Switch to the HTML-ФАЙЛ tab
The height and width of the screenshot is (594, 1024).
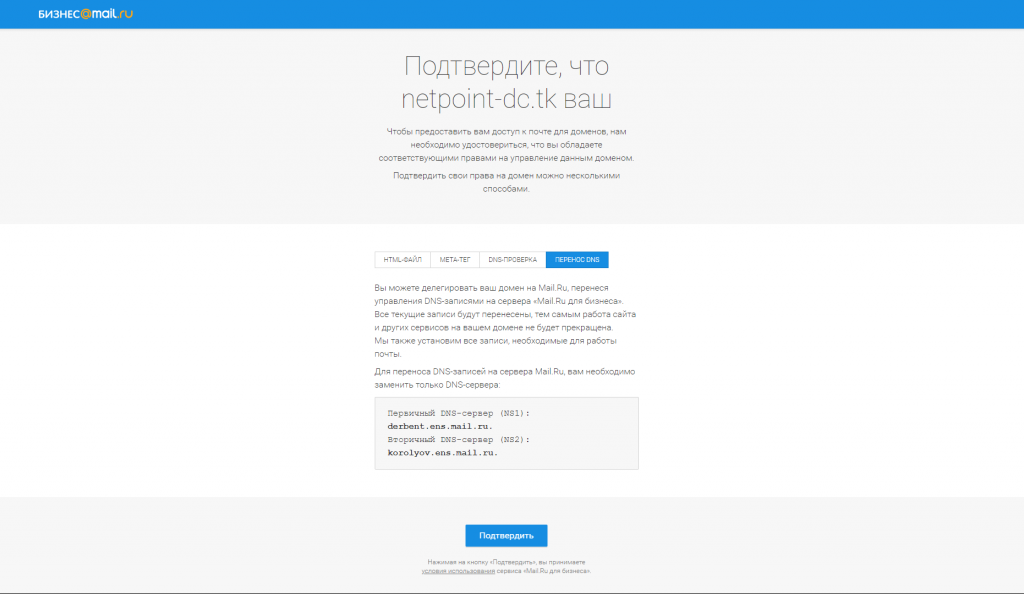tap(403, 260)
